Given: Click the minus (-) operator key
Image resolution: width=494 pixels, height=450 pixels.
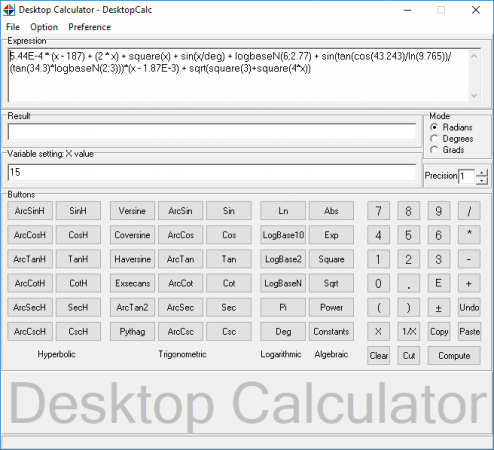Looking at the screenshot, I should [x=469, y=259].
